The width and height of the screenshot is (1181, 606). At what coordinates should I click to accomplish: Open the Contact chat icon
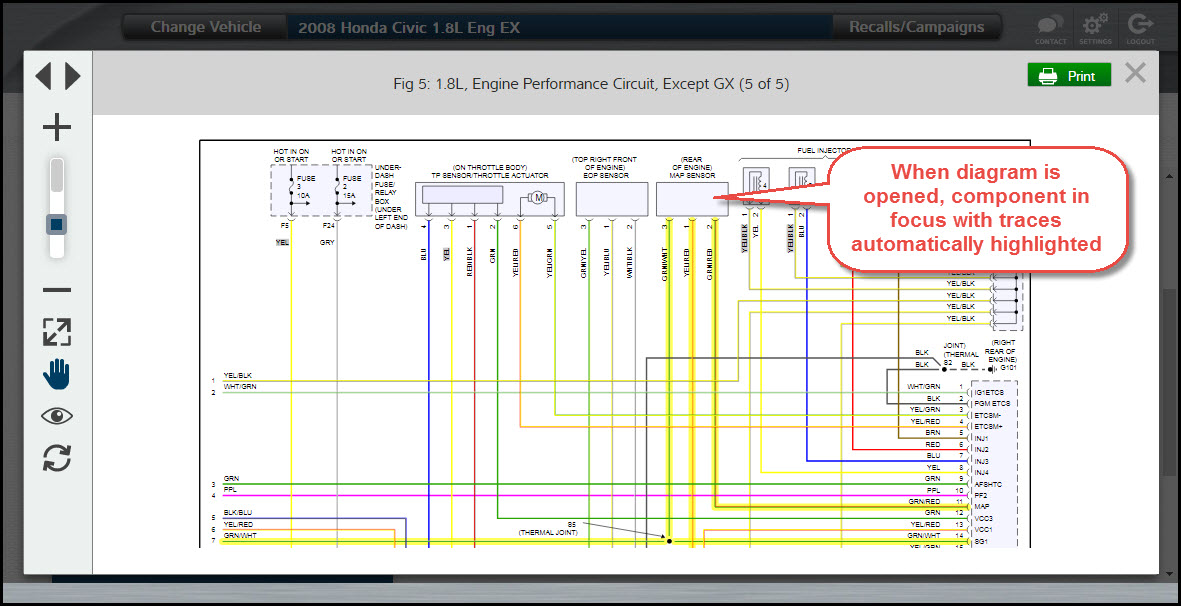[x=1050, y=27]
